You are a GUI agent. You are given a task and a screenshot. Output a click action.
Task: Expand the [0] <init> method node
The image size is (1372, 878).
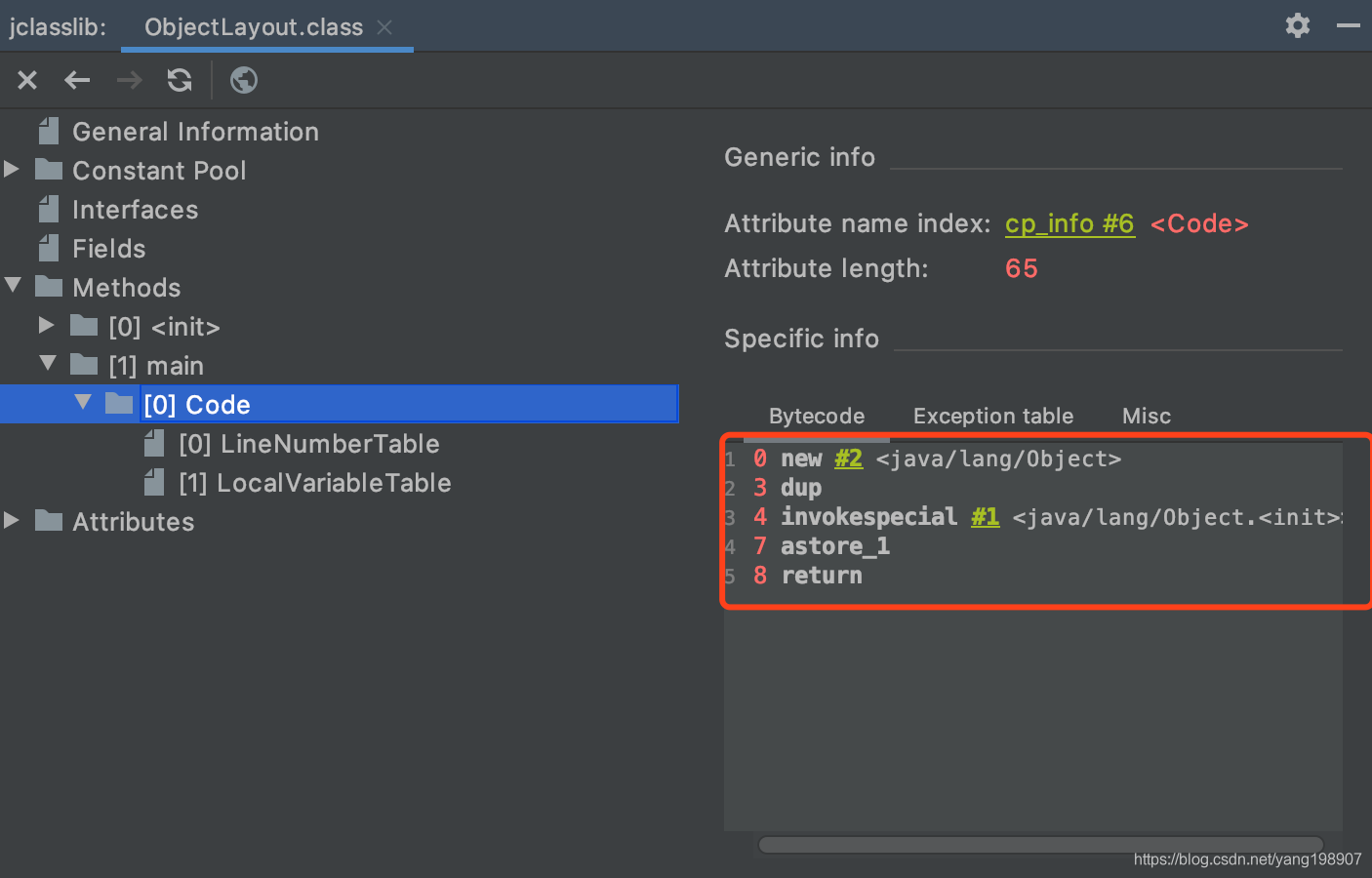pyautogui.click(x=47, y=325)
